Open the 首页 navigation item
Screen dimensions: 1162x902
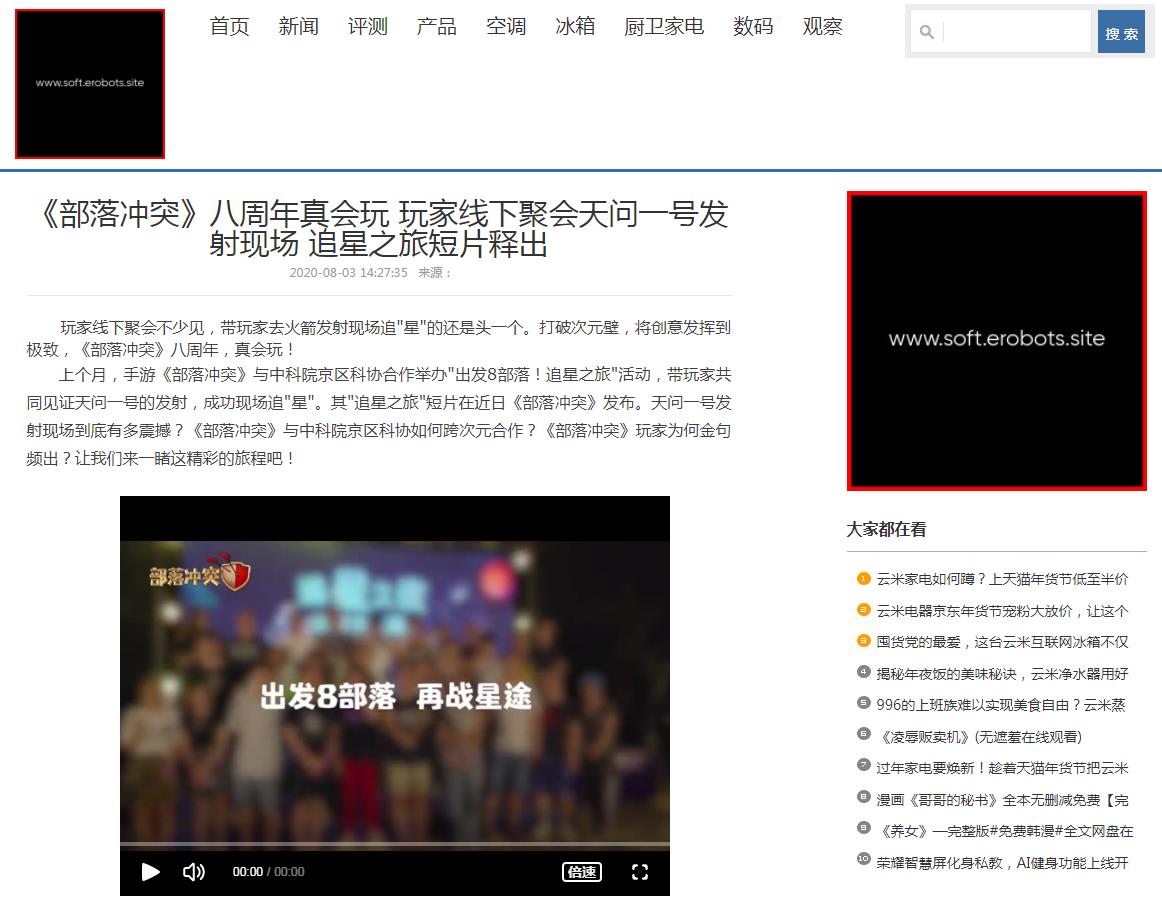pos(229,27)
